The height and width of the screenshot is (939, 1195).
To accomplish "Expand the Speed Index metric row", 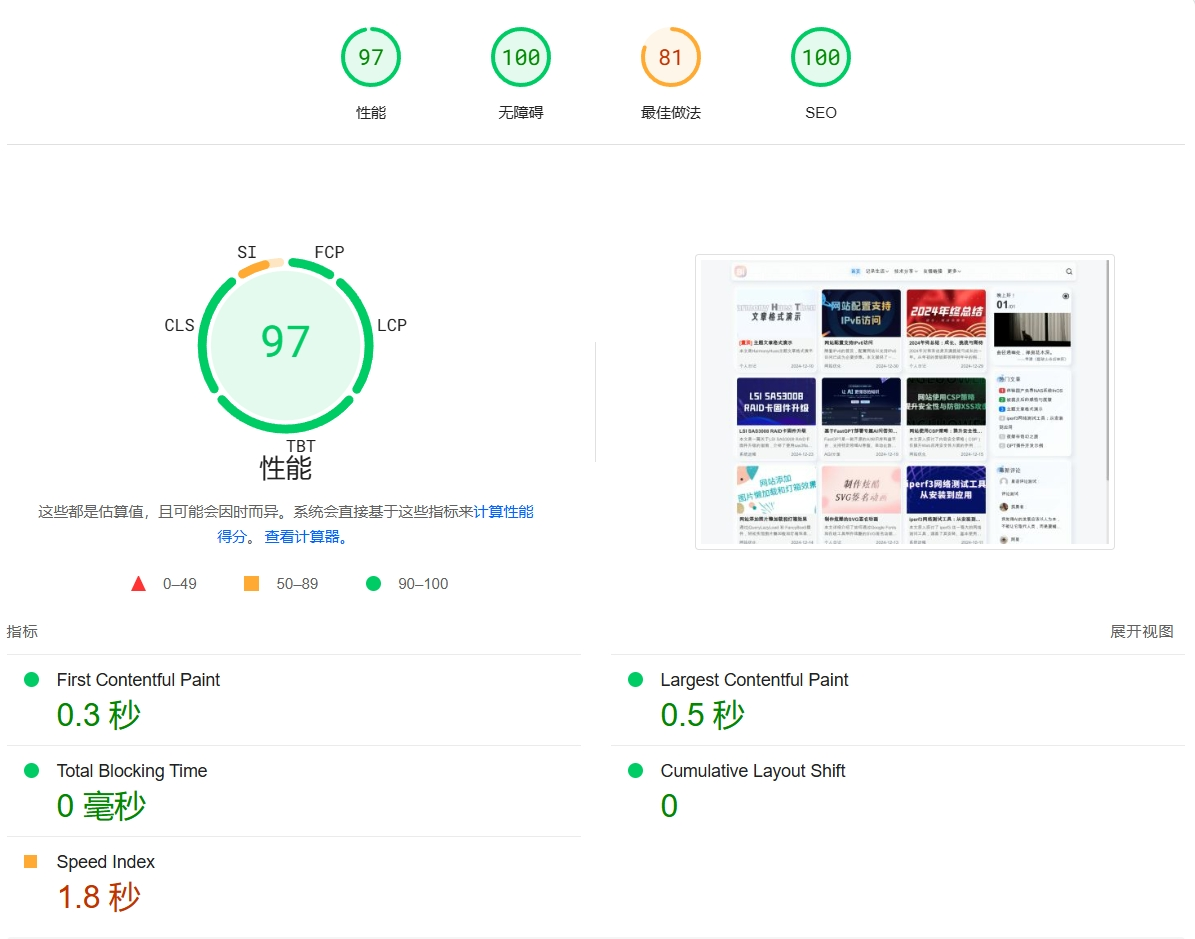I will (106, 862).
